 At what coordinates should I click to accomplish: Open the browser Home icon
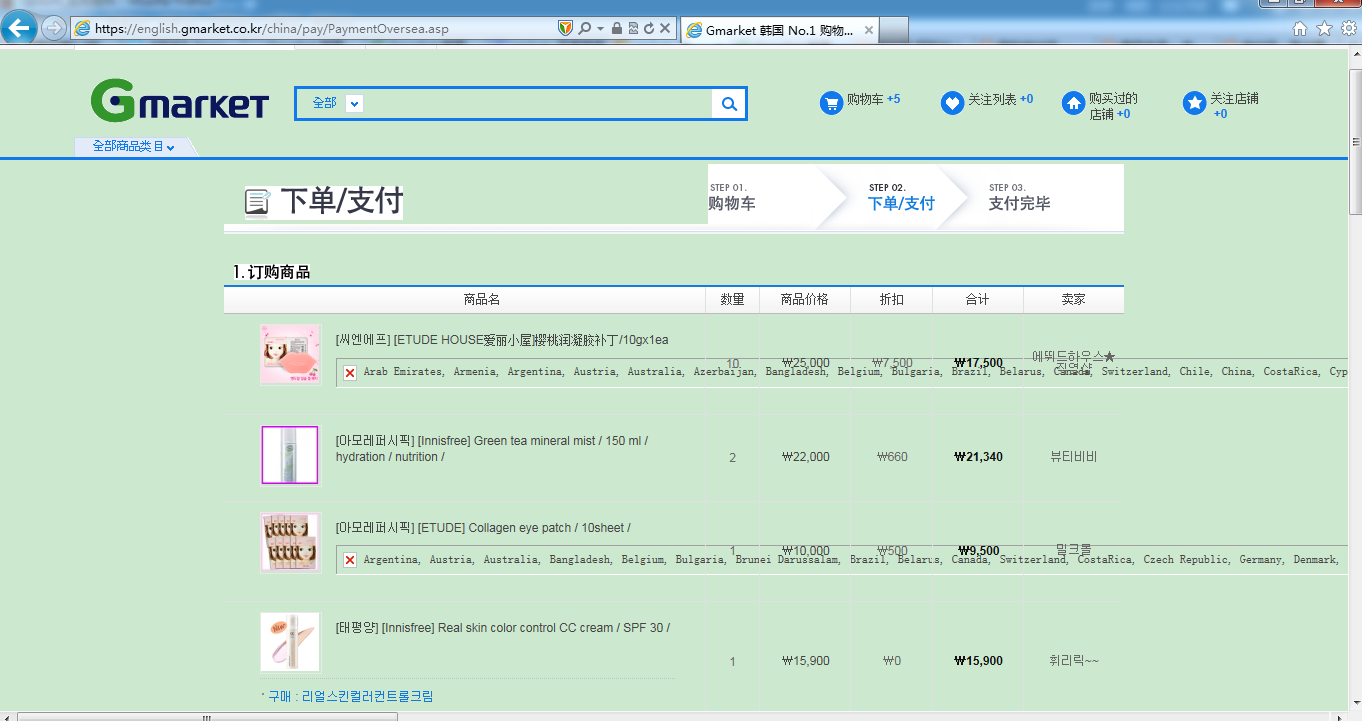coord(1300,28)
